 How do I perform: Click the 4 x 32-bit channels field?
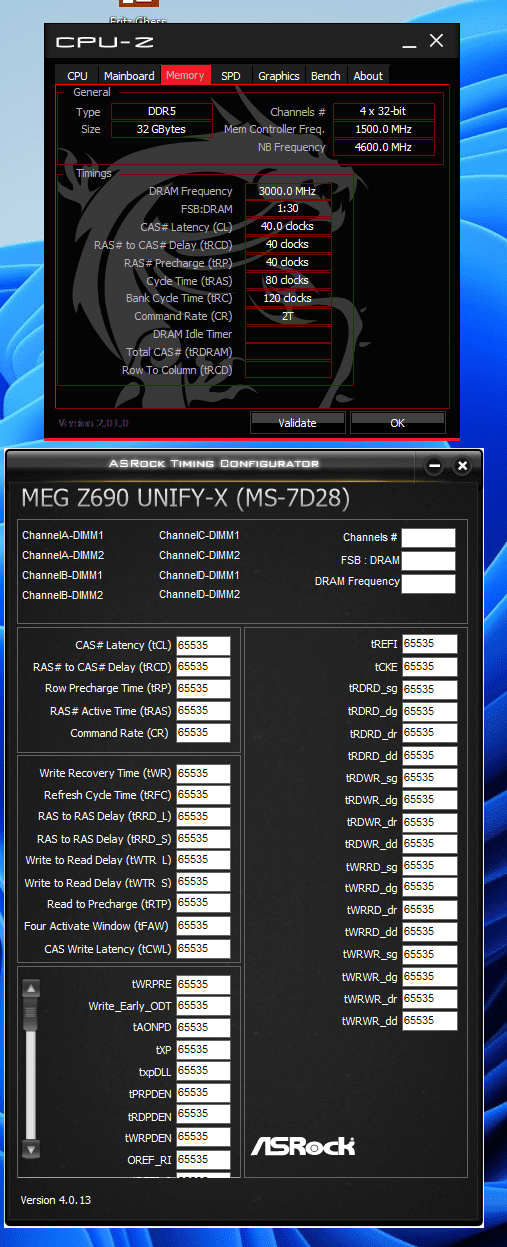point(384,112)
